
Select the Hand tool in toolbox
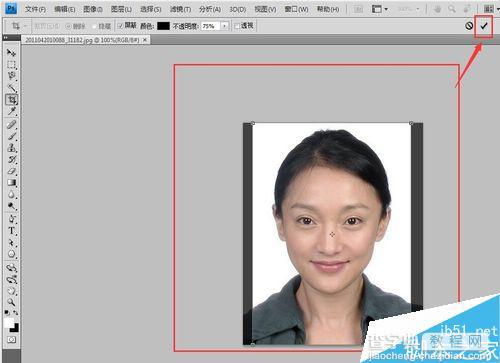[11, 291]
